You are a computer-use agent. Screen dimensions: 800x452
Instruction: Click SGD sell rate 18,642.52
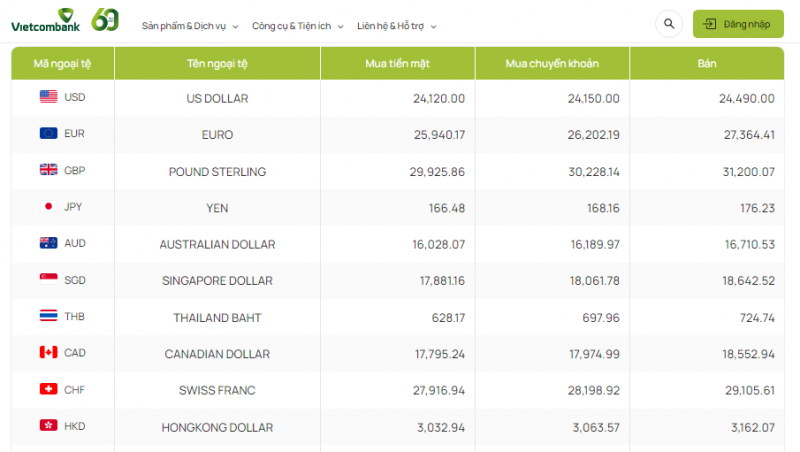point(748,281)
